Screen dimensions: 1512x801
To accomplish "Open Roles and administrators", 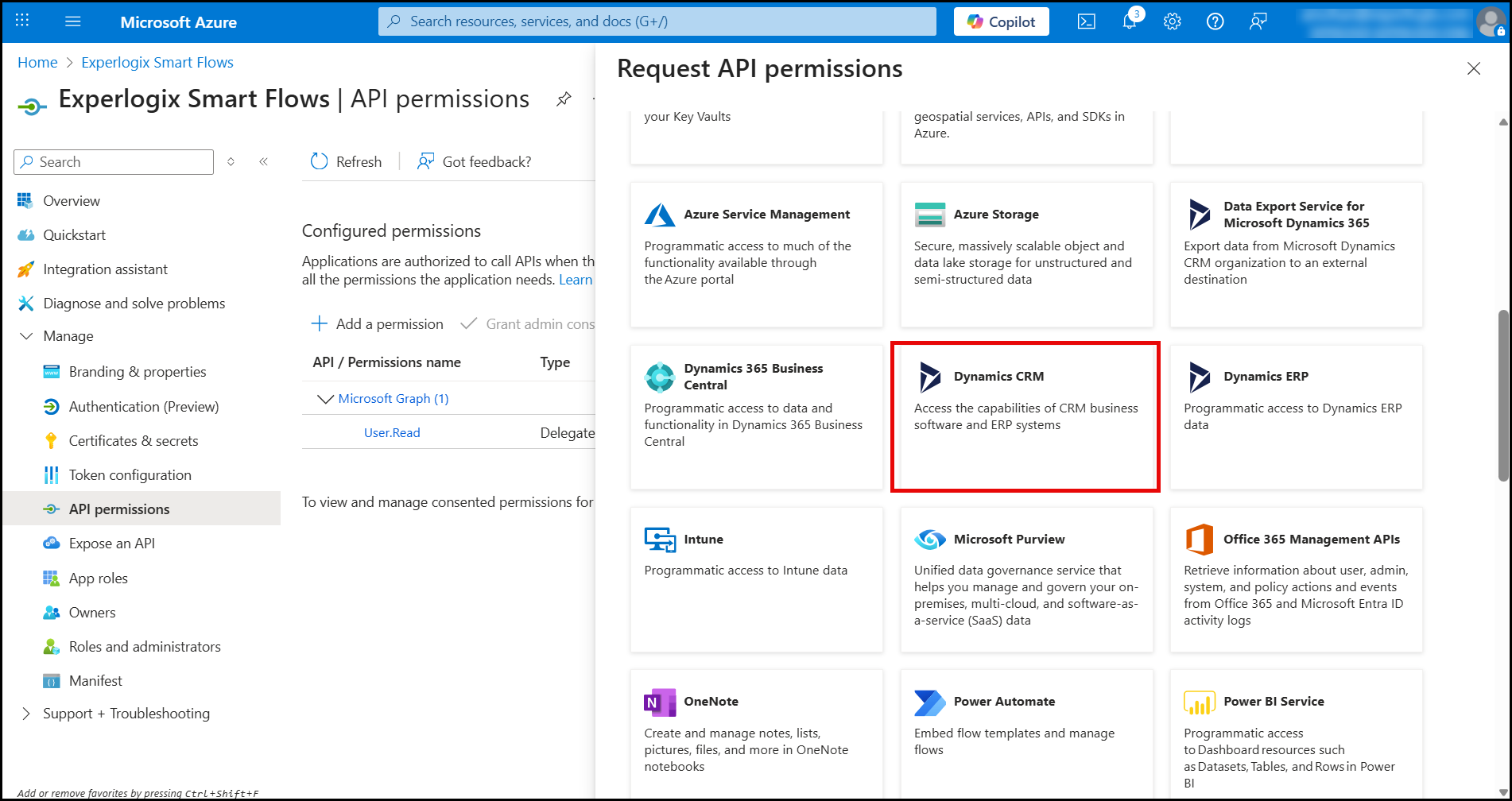I will (x=145, y=647).
